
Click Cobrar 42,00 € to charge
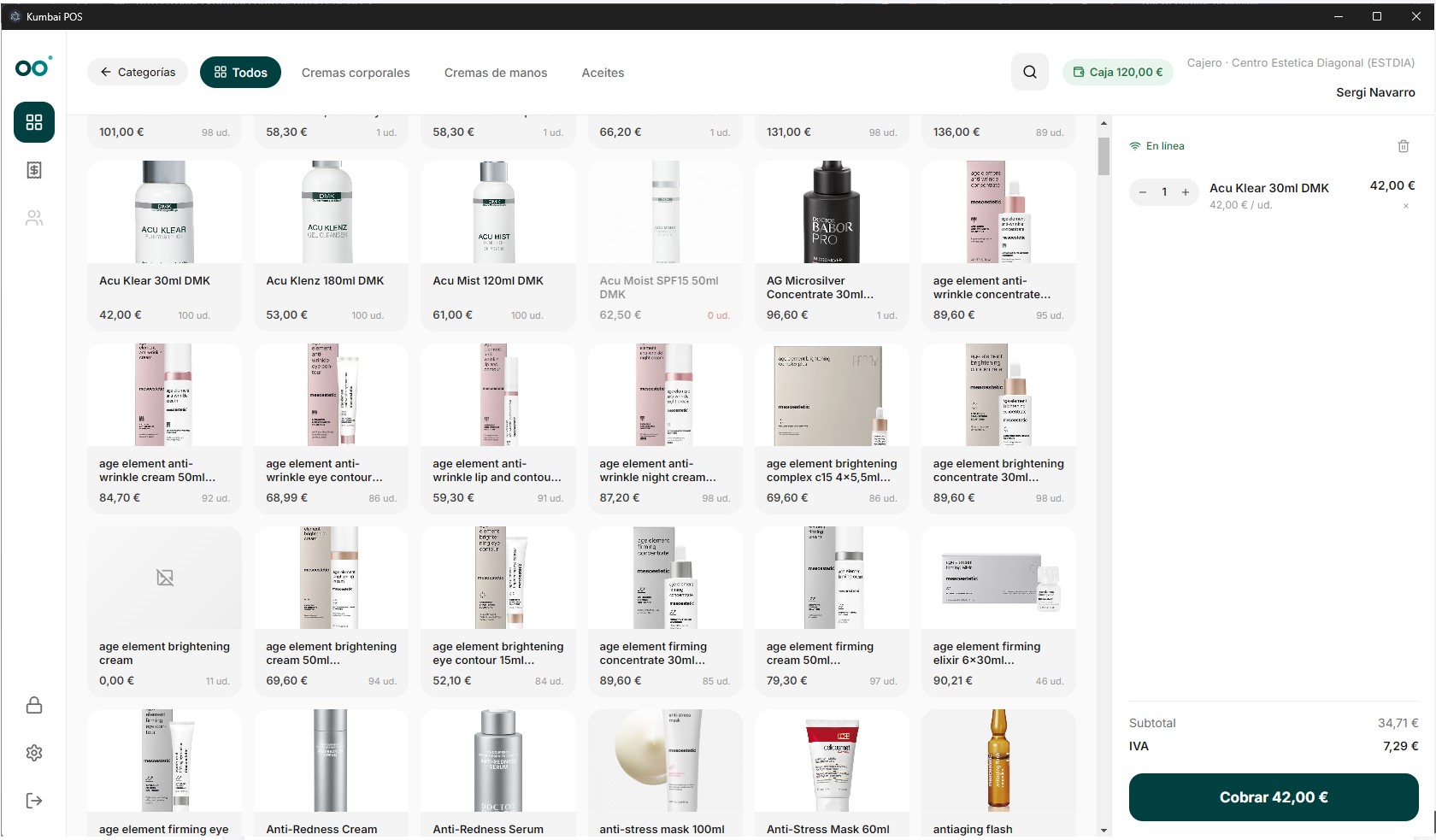coord(1274,797)
